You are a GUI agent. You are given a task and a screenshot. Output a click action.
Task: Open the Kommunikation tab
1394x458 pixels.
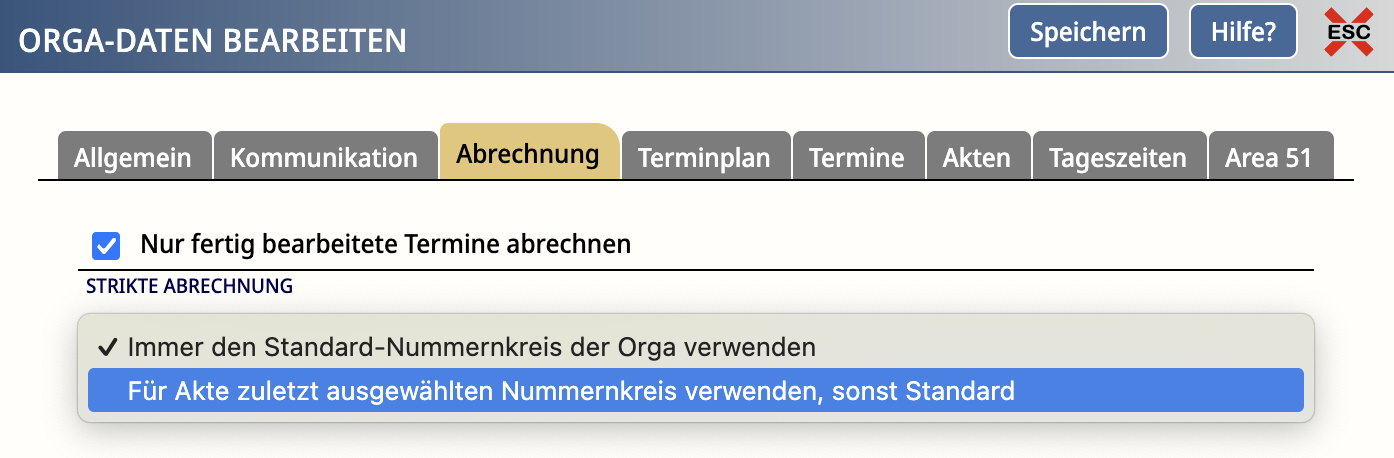click(x=324, y=158)
